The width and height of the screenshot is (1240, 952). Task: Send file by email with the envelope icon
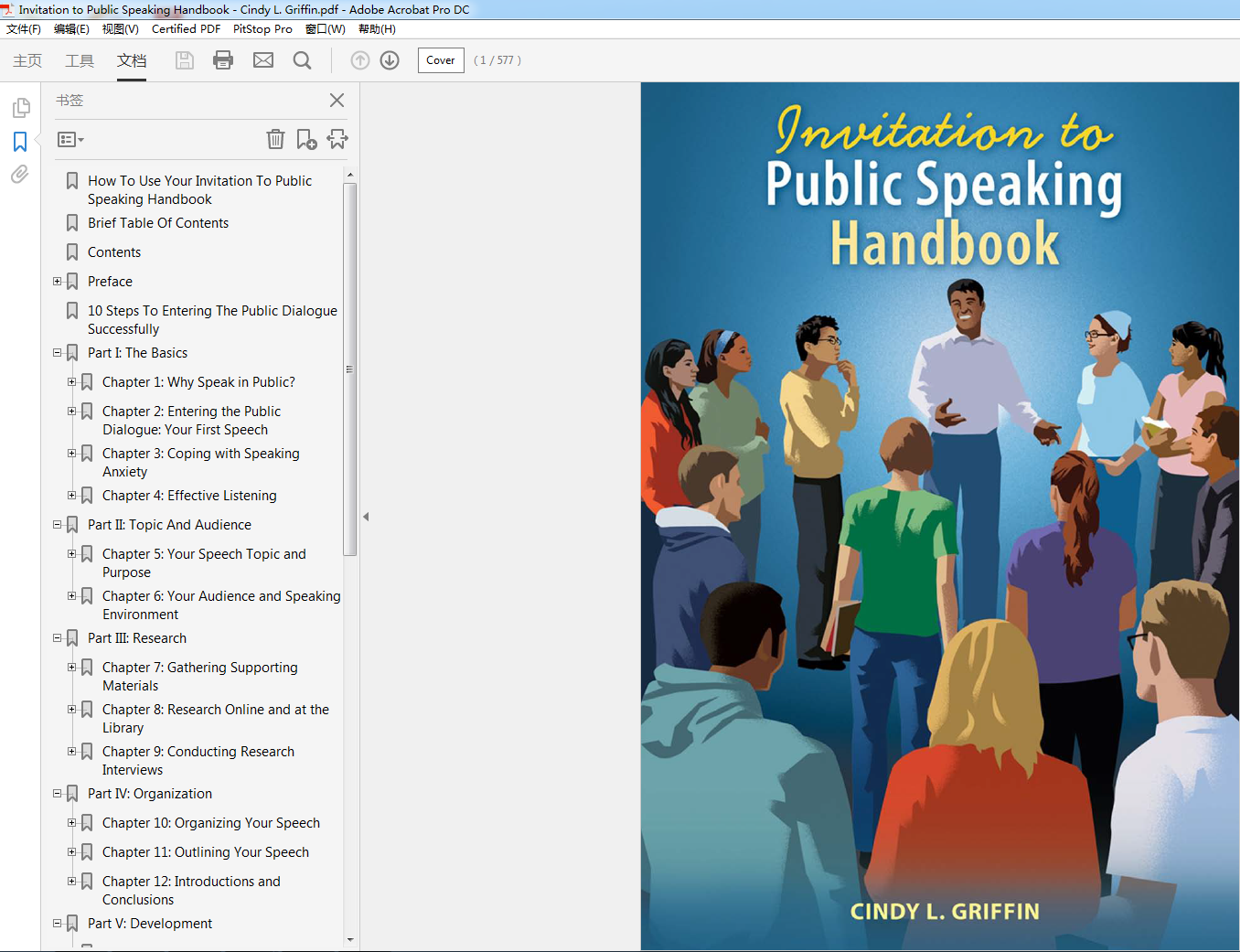pyautogui.click(x=263, y=60)
